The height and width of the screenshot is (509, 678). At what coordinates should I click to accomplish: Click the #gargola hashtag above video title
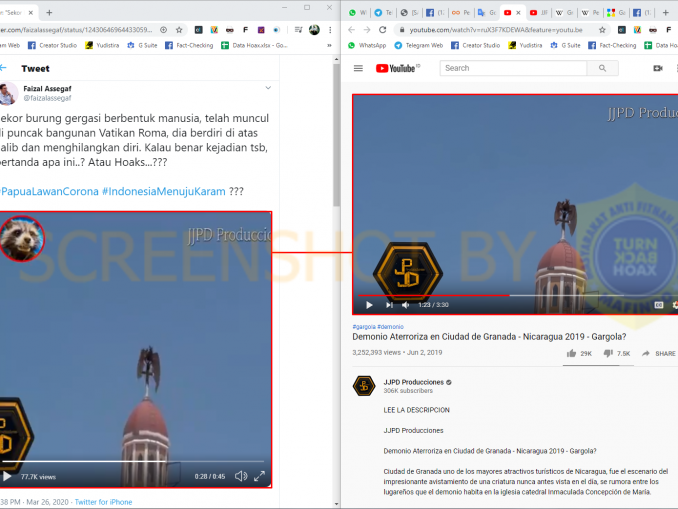pos(364,327)
